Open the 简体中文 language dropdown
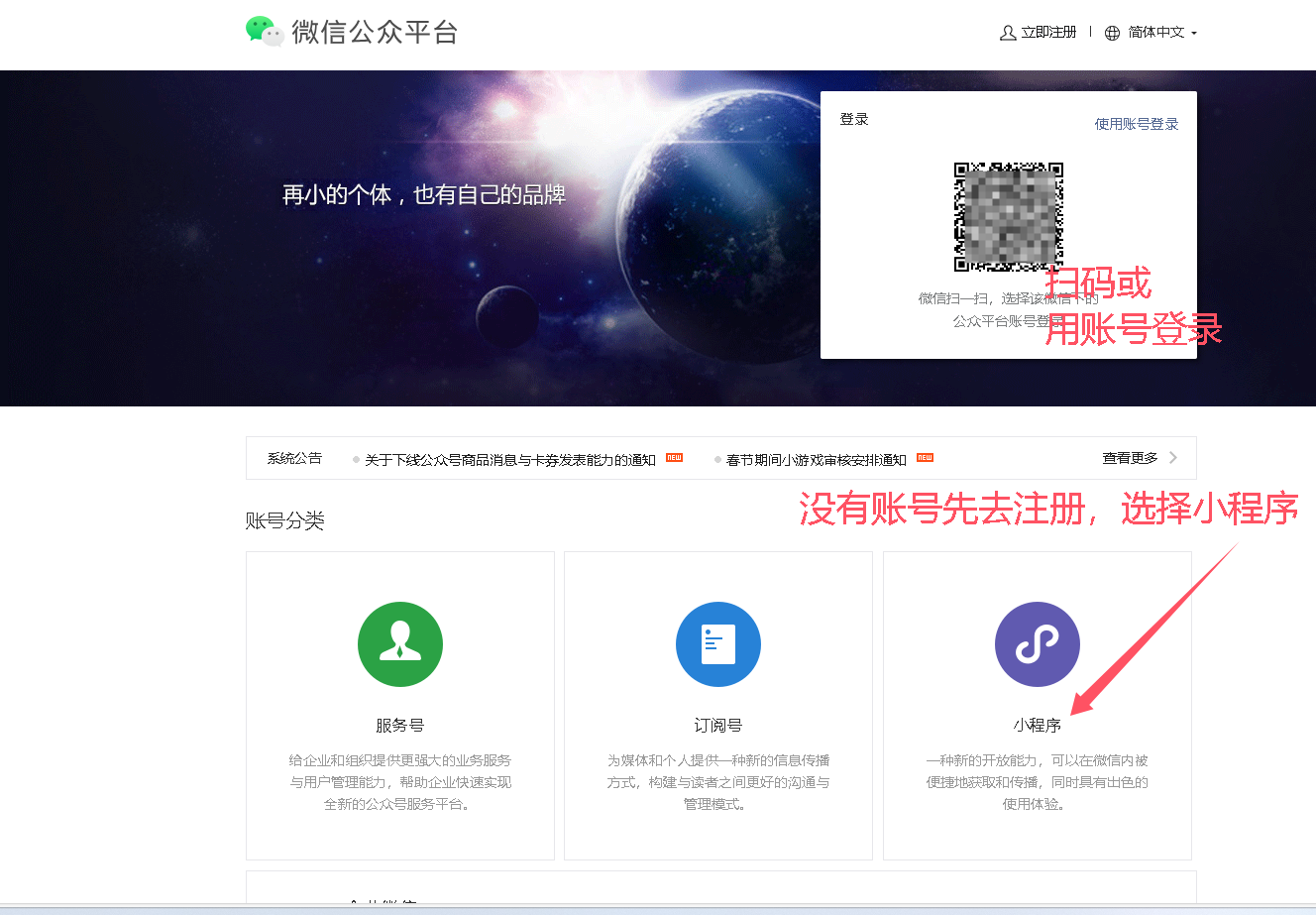The image size is (1316, 915). pyautogui.click(x=1162, y=33)
